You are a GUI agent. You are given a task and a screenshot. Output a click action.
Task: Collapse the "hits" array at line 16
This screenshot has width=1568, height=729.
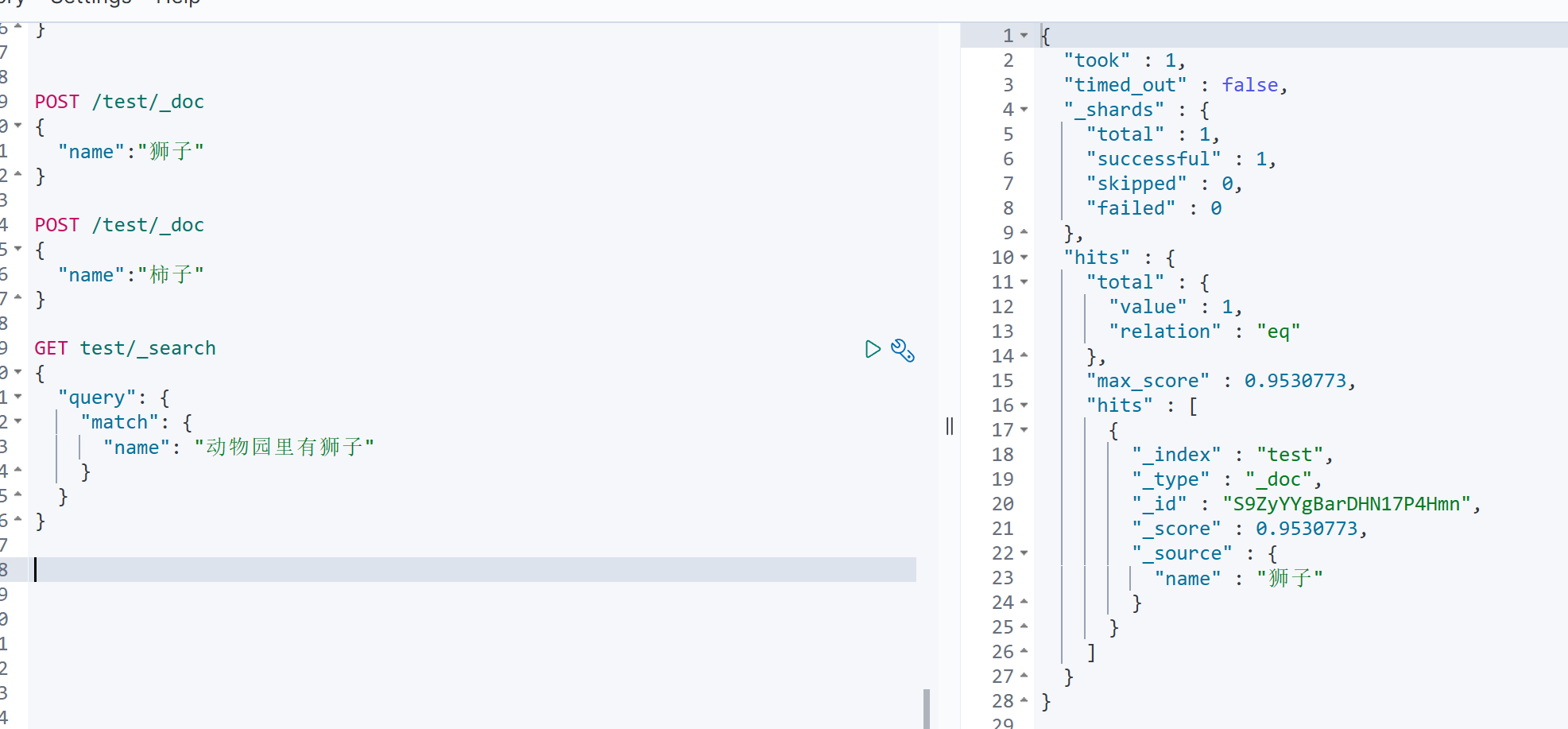pos(1024,405)
